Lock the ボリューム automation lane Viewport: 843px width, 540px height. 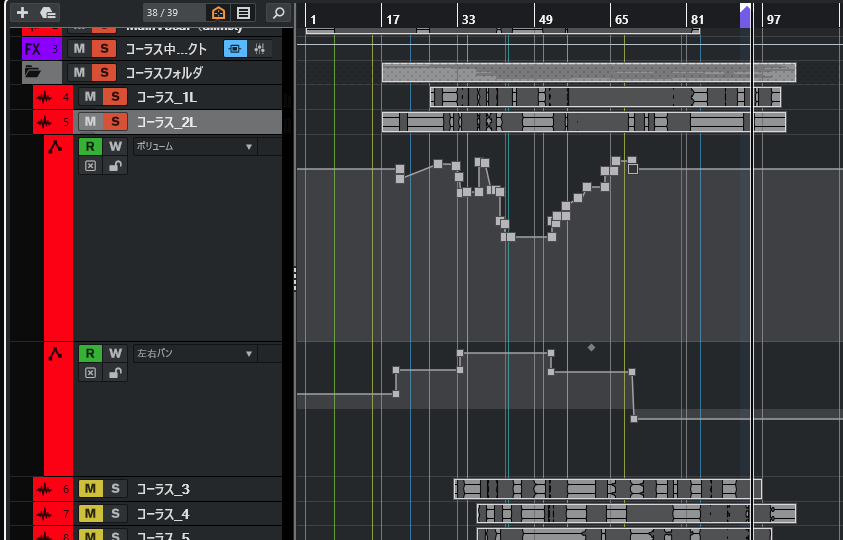115,166
